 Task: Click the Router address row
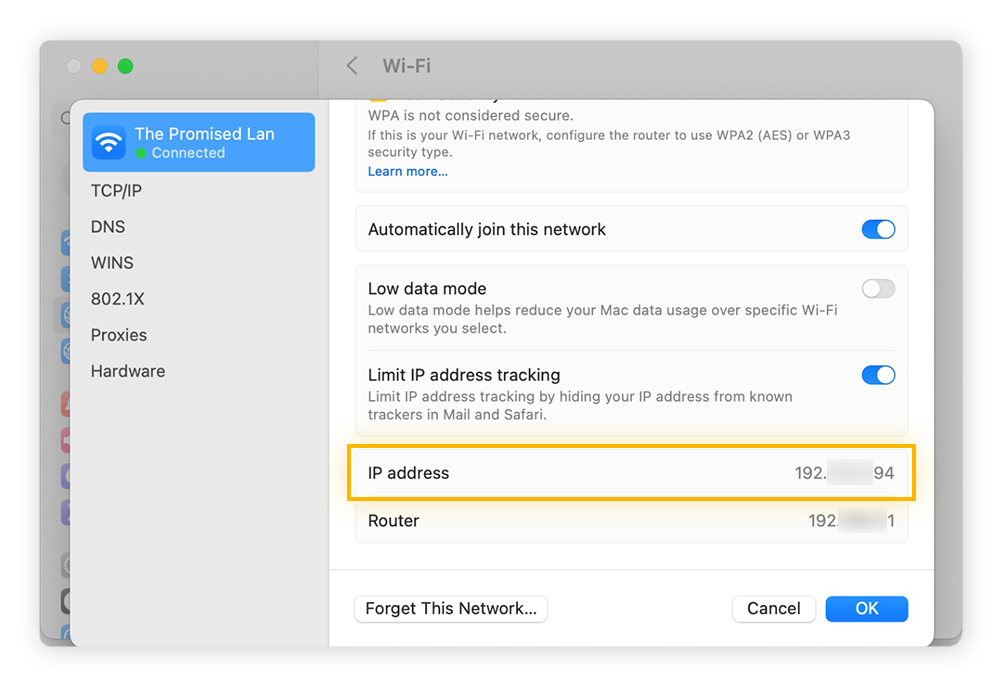coord(630,520)
